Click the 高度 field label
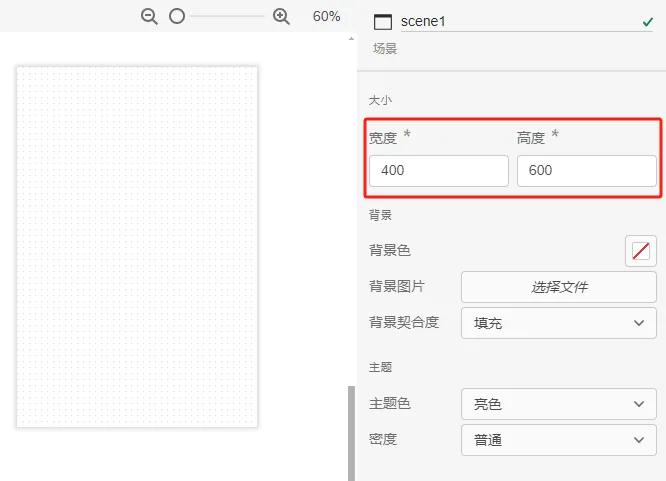Image resolution: width=666 pixels, height=481 pixels. pos(531,138)
